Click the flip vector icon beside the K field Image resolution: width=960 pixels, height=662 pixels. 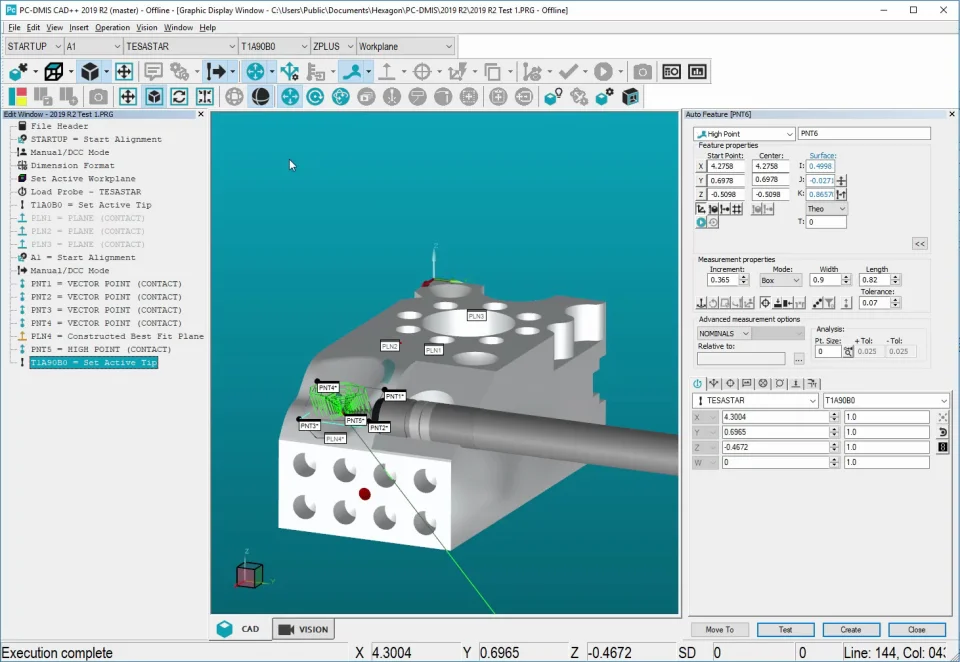coord(842,194)
